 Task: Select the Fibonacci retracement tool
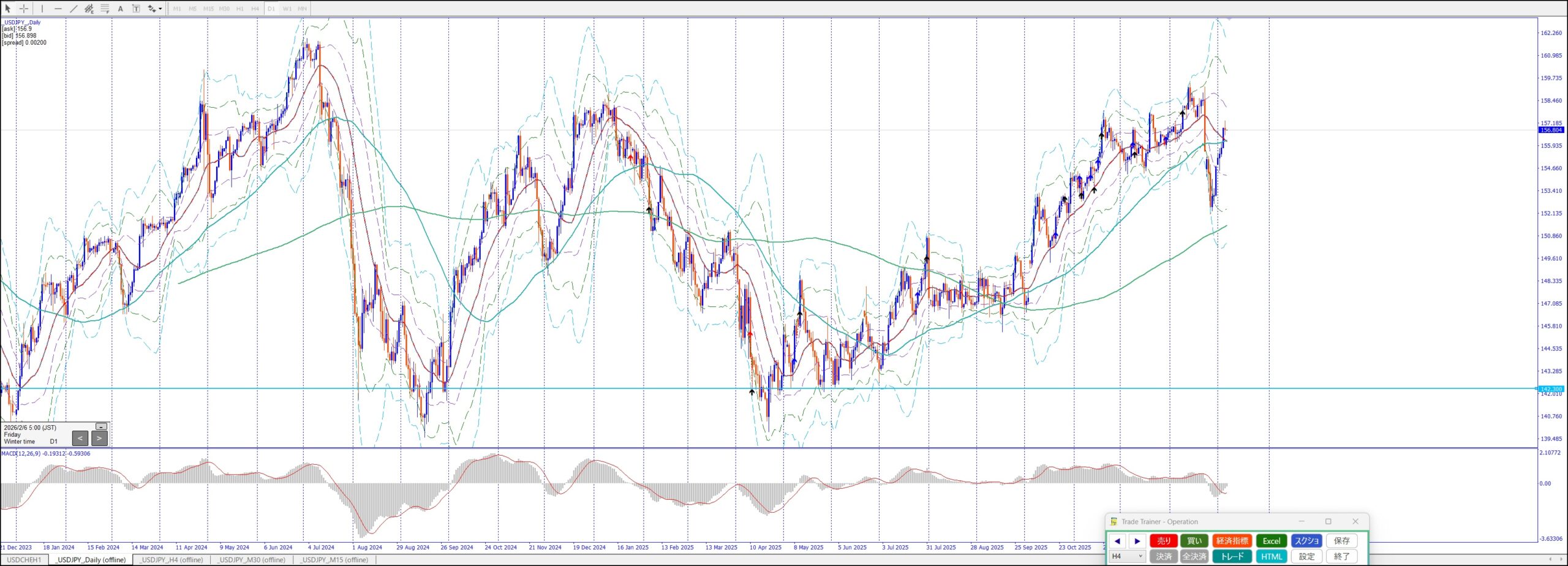point(105,9)
